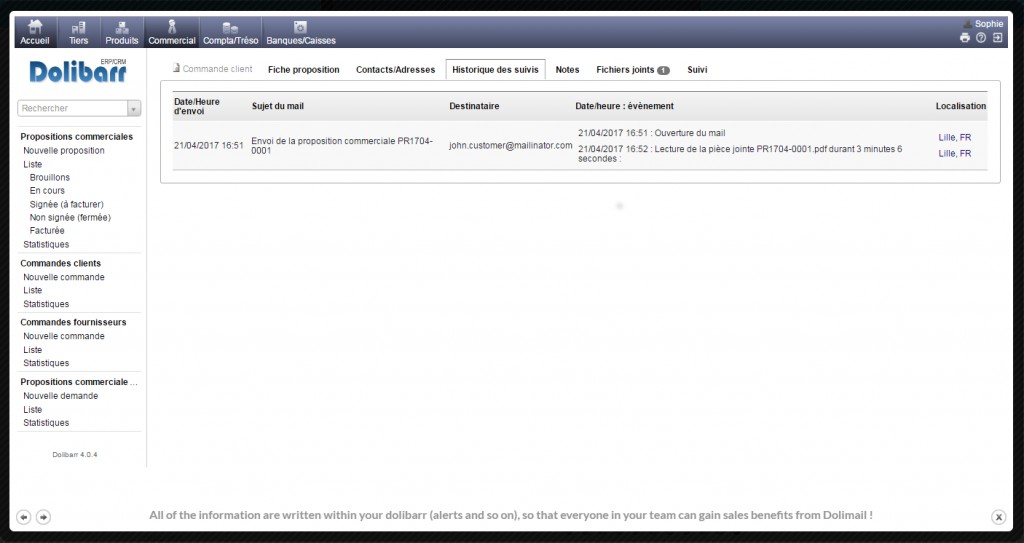Show Brouillons proposals
Image resolution: width=1024 pixels, height=543 pixels.
[50, 177]
